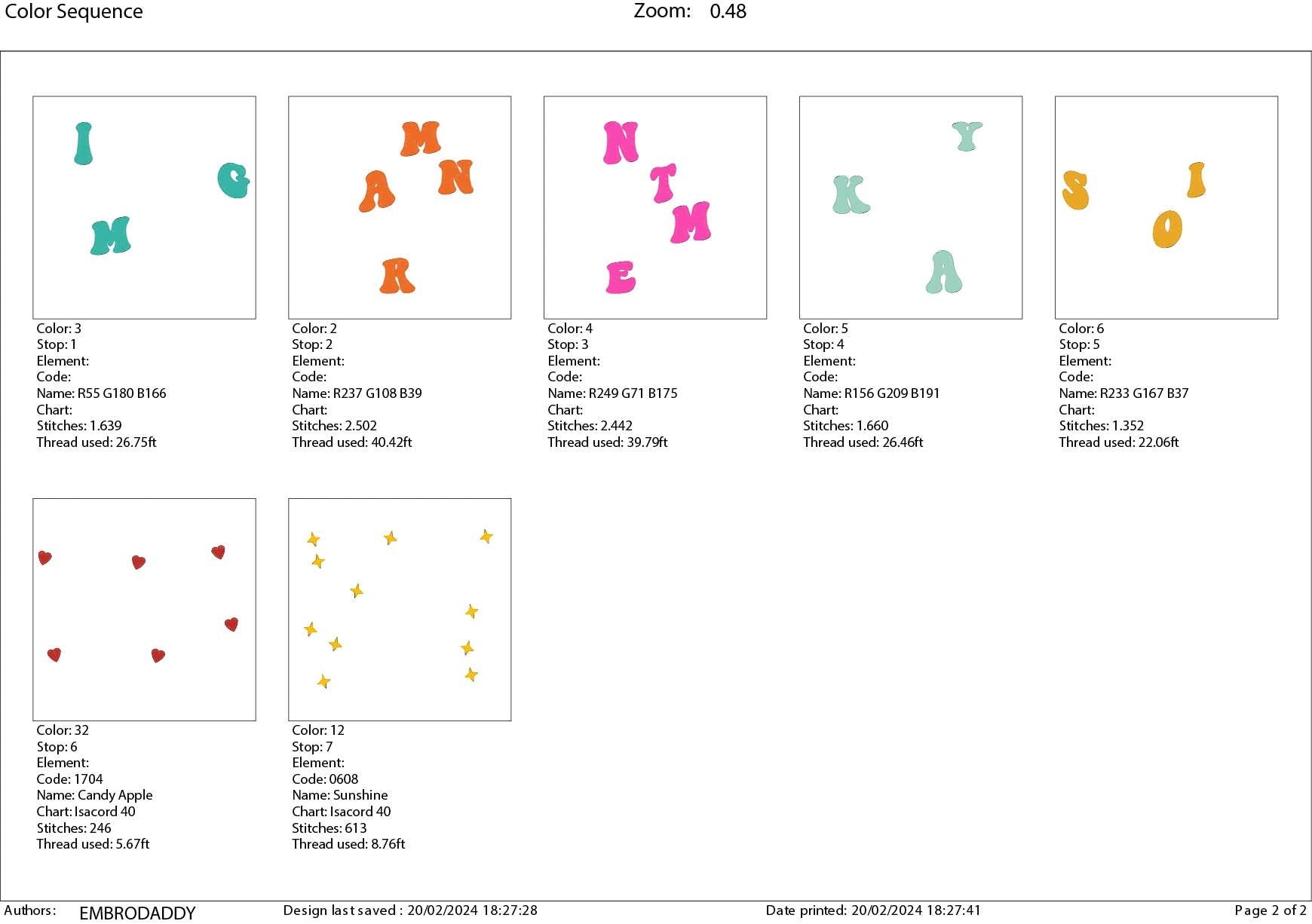
Task: Open the yellow stars thumbnail
Action: 400,609
